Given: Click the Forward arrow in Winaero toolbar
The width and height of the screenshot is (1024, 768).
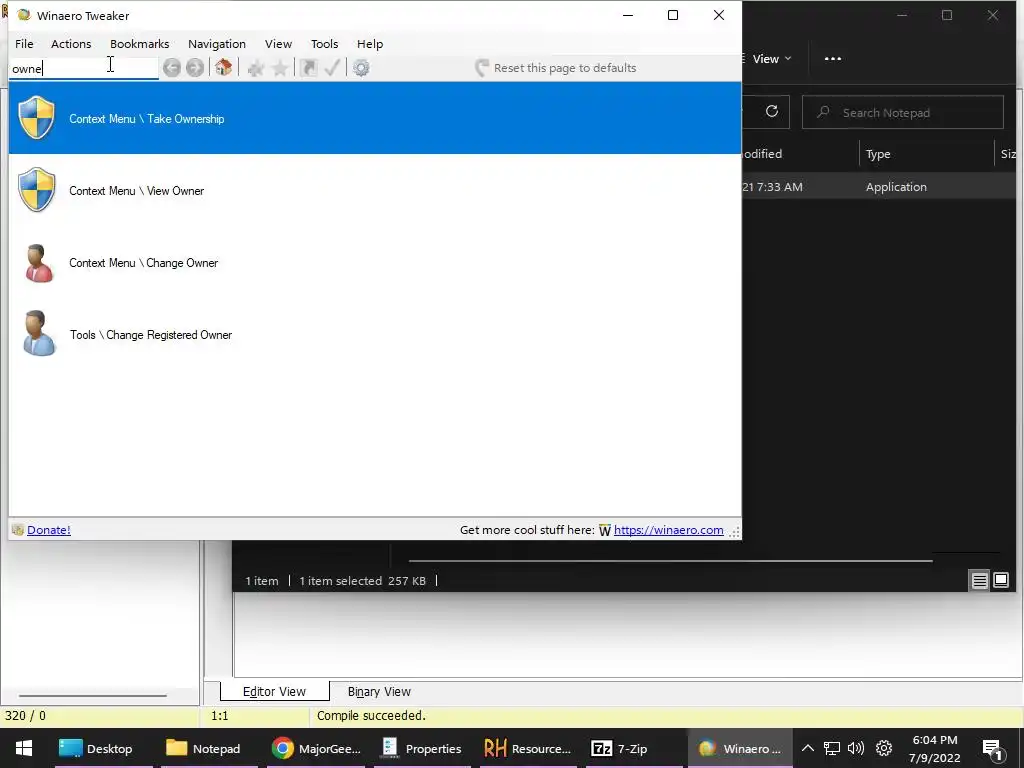Looking at the screenshot, I should 195,67.
